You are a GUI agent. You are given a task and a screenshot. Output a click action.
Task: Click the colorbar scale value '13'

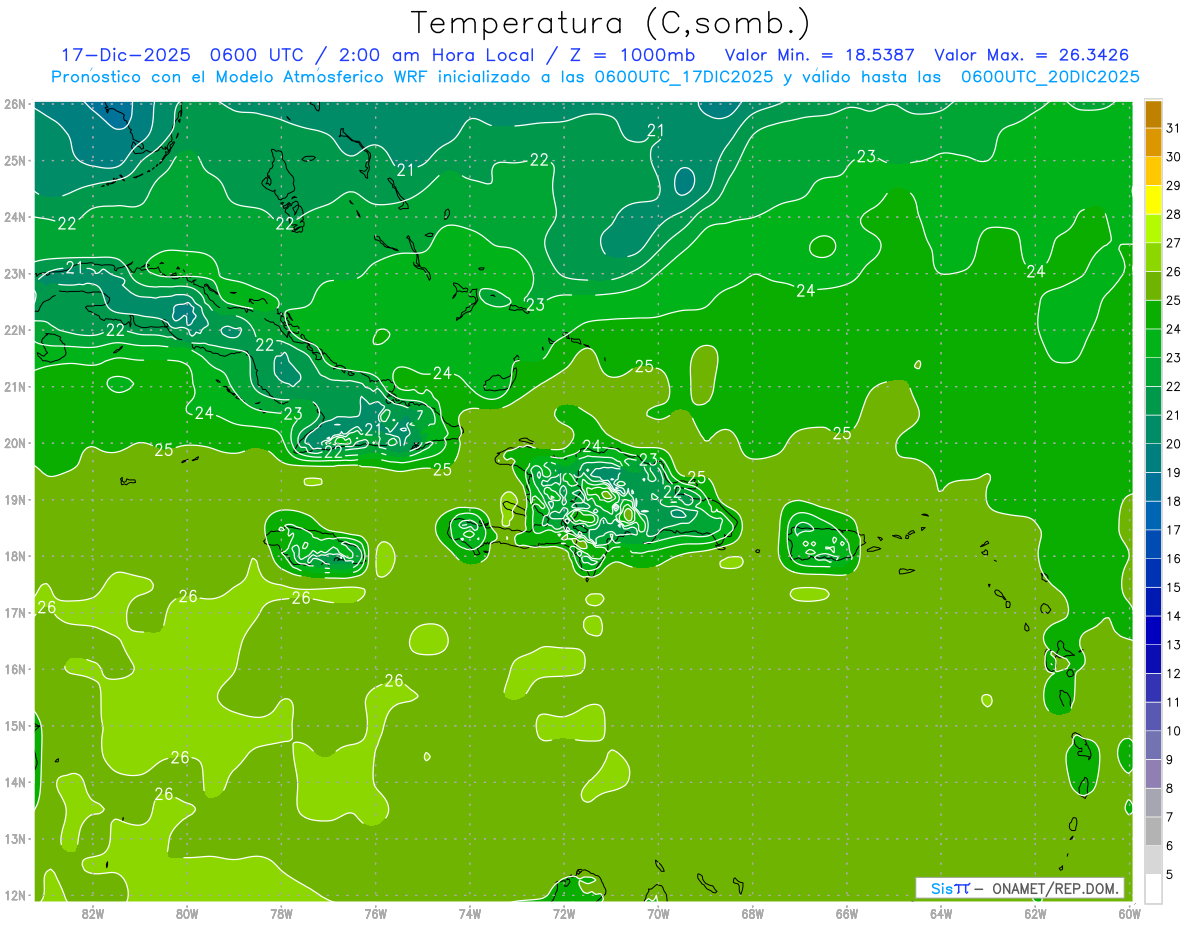point(1174,645)
